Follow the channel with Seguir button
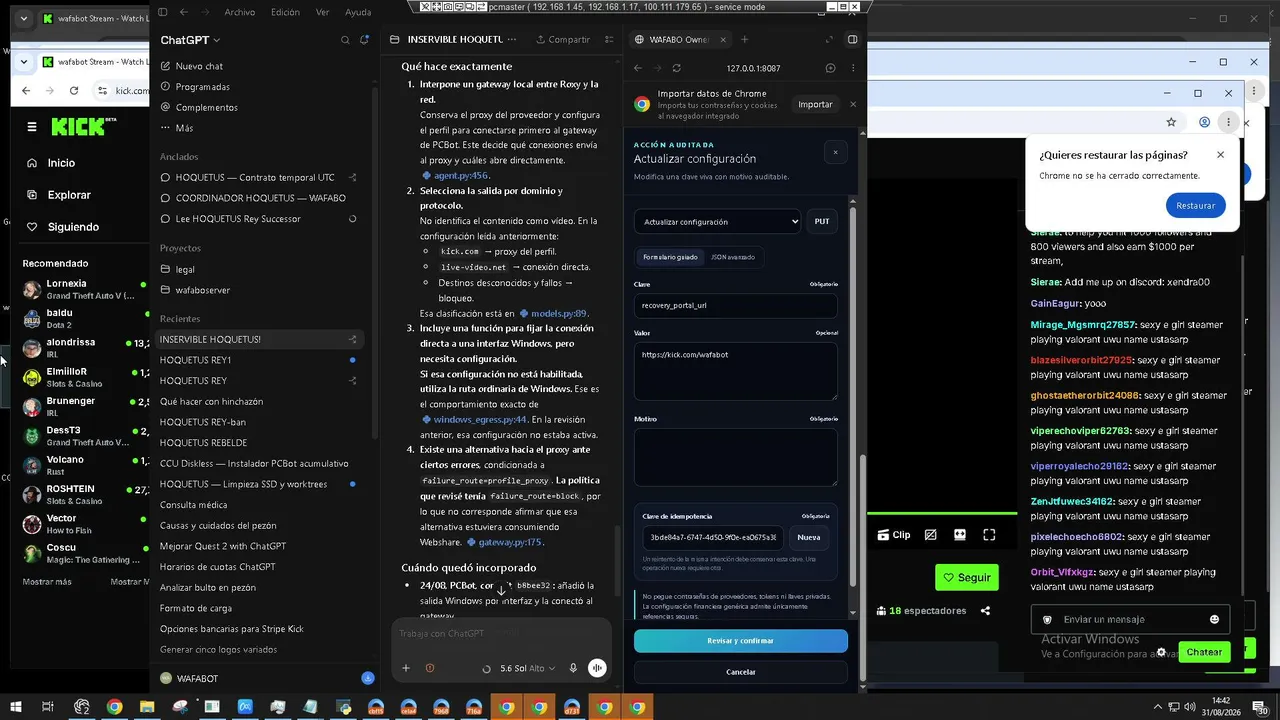This screenshot has height=720, width=1280. coord(966,577)
